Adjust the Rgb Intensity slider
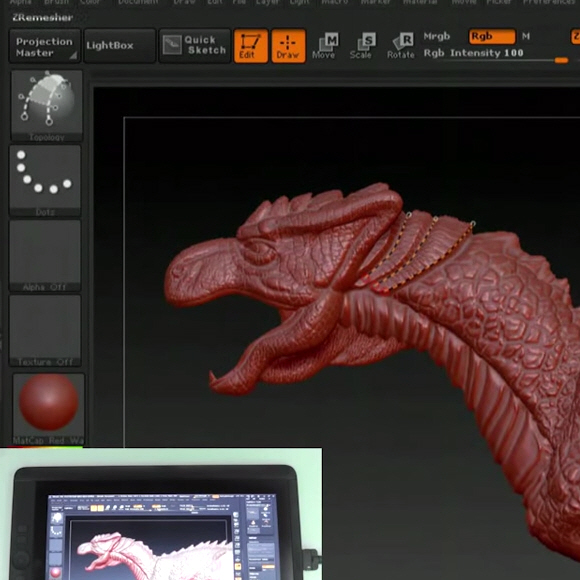The image size is (580, 580). tap(496, 55)
